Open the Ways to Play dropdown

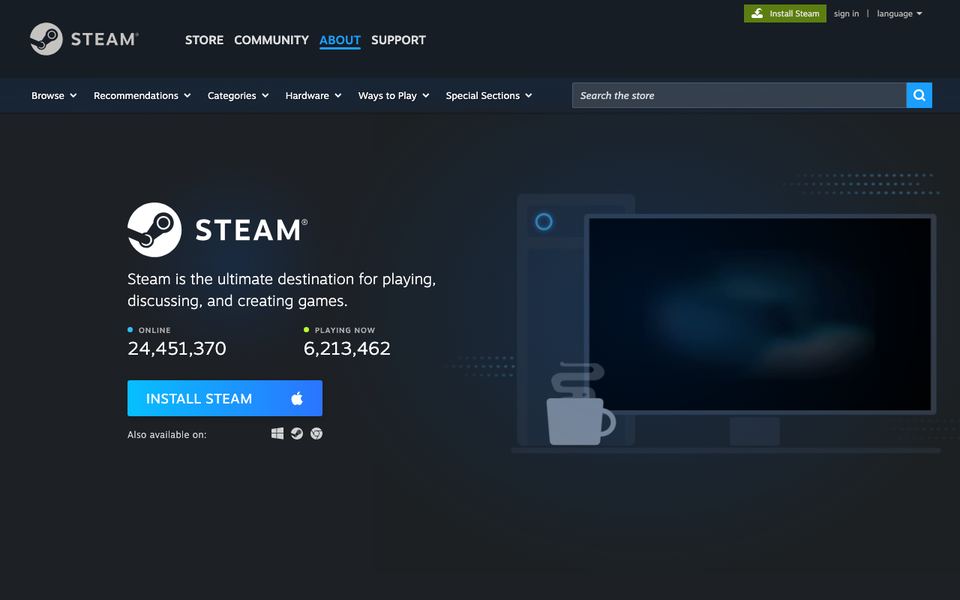pos(394,96)
